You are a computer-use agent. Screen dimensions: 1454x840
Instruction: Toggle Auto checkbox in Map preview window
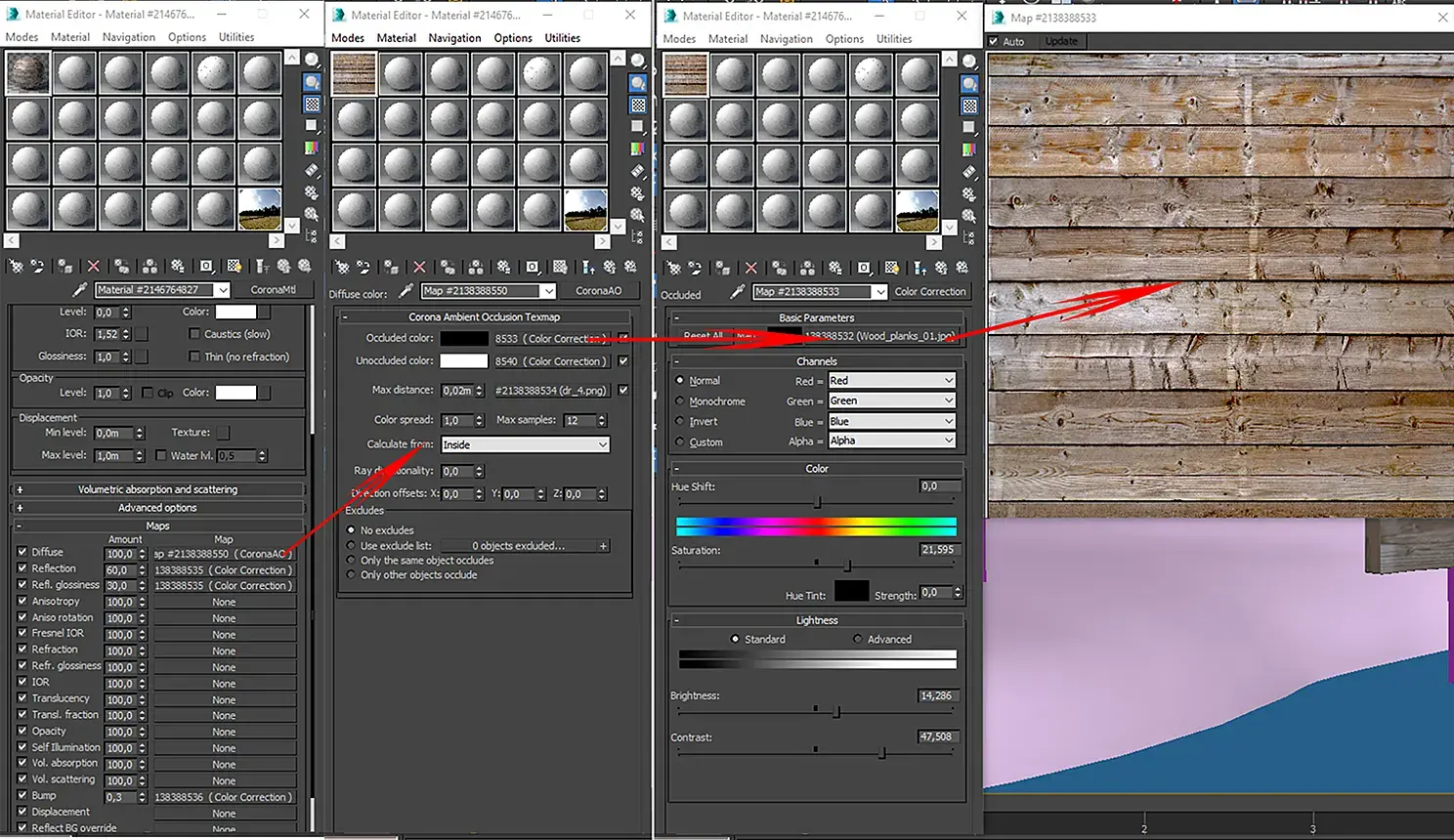[994, 41]
